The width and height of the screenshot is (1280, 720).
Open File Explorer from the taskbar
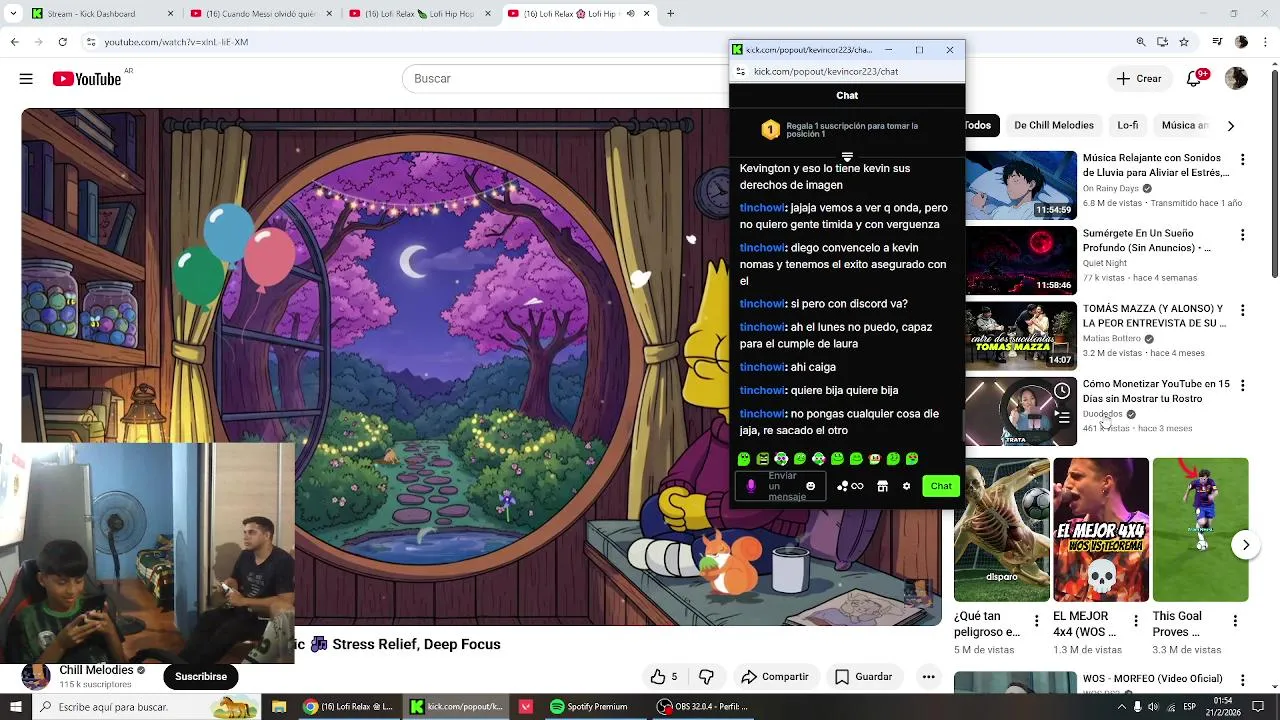pyautogui.click(x=279, y=707)
